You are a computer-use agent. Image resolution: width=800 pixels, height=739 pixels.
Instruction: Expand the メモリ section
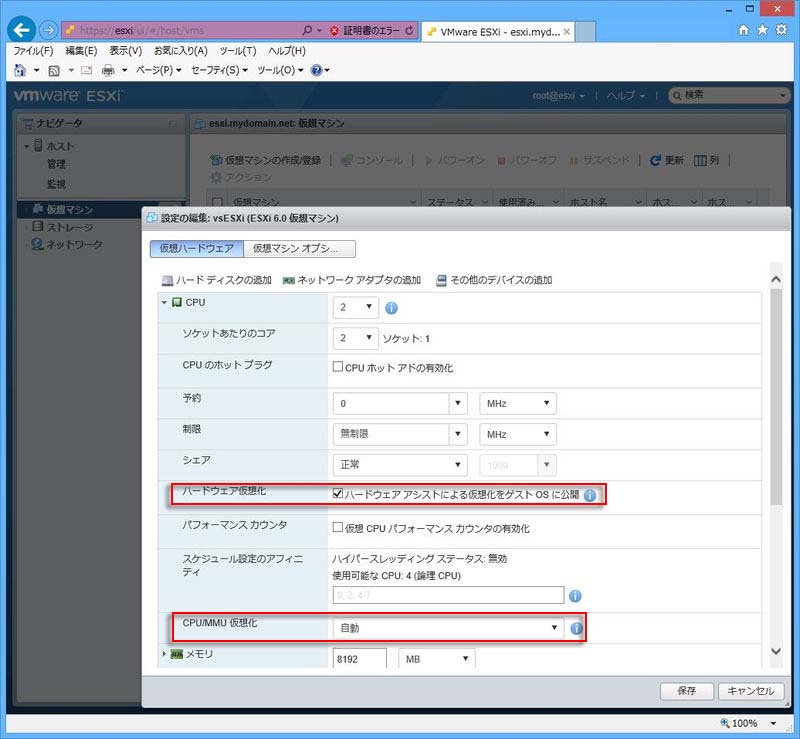164,654
